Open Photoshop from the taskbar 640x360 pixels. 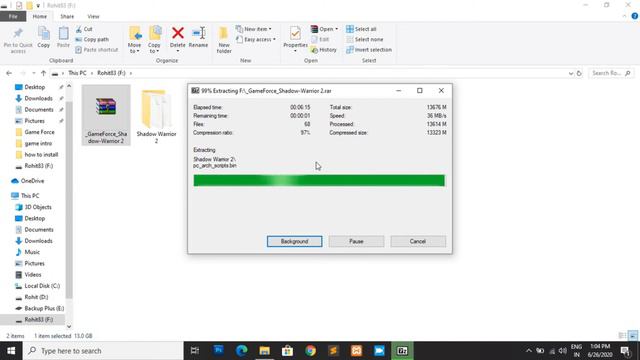coord(218,351)
